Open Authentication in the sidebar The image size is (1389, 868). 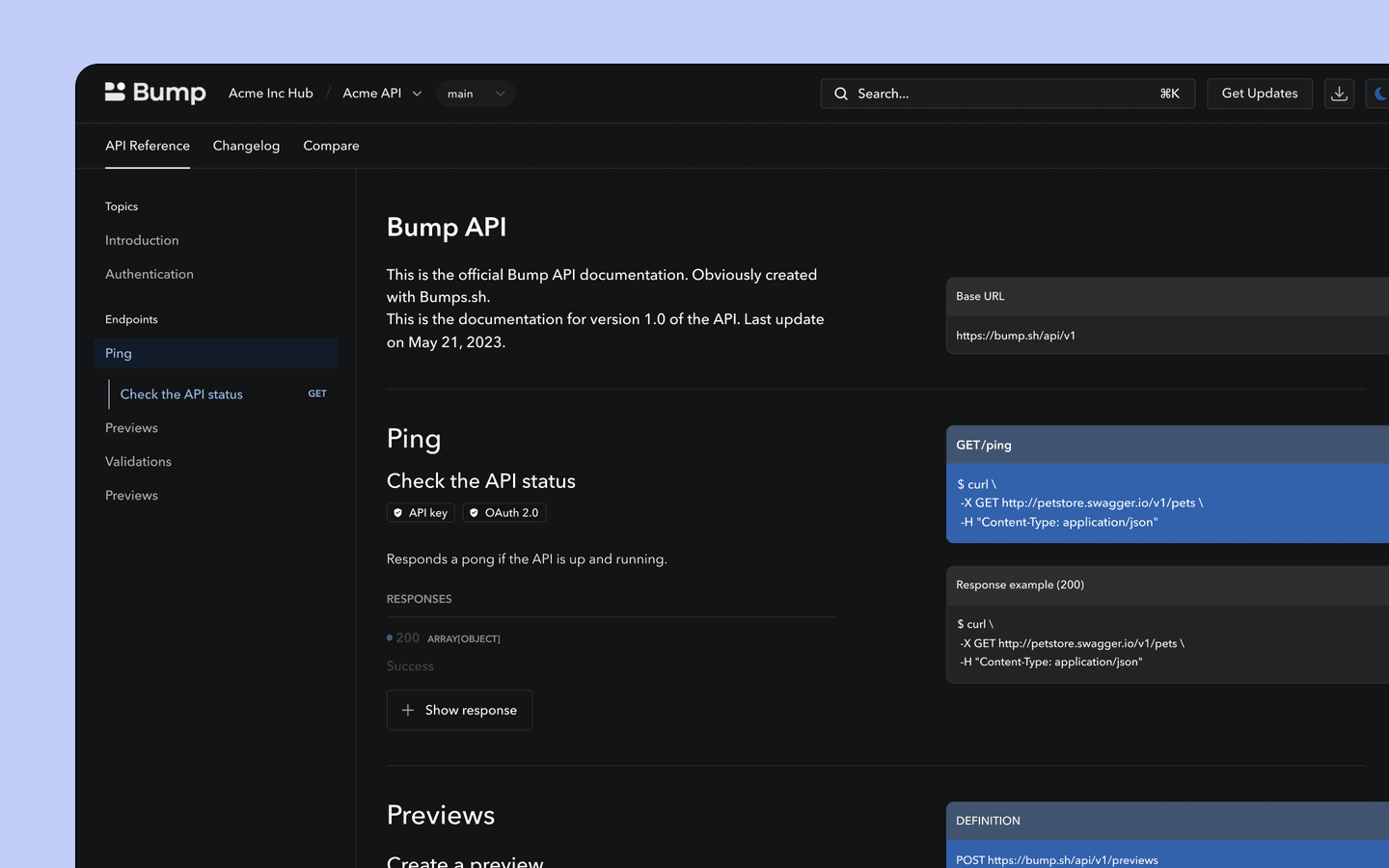[x=150, y=274]
